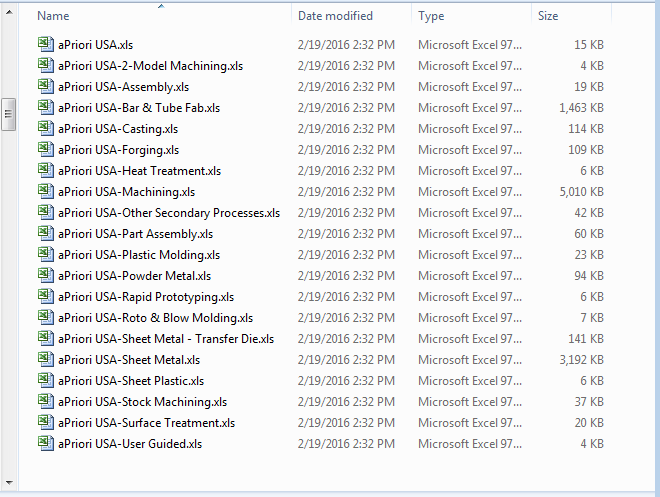660x497 pixels.
Task: Click the 23 KB size value
Action: 589,255
